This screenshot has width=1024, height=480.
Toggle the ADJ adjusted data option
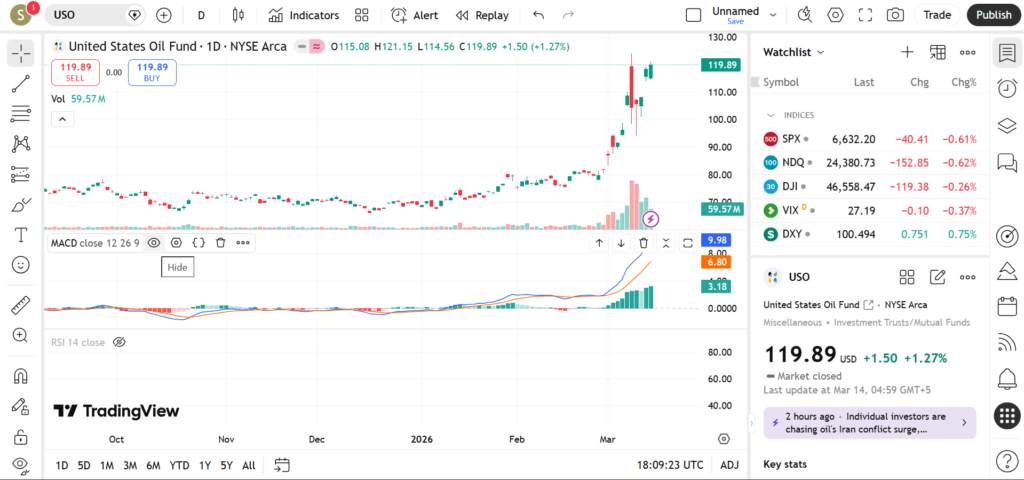point(730,465)
